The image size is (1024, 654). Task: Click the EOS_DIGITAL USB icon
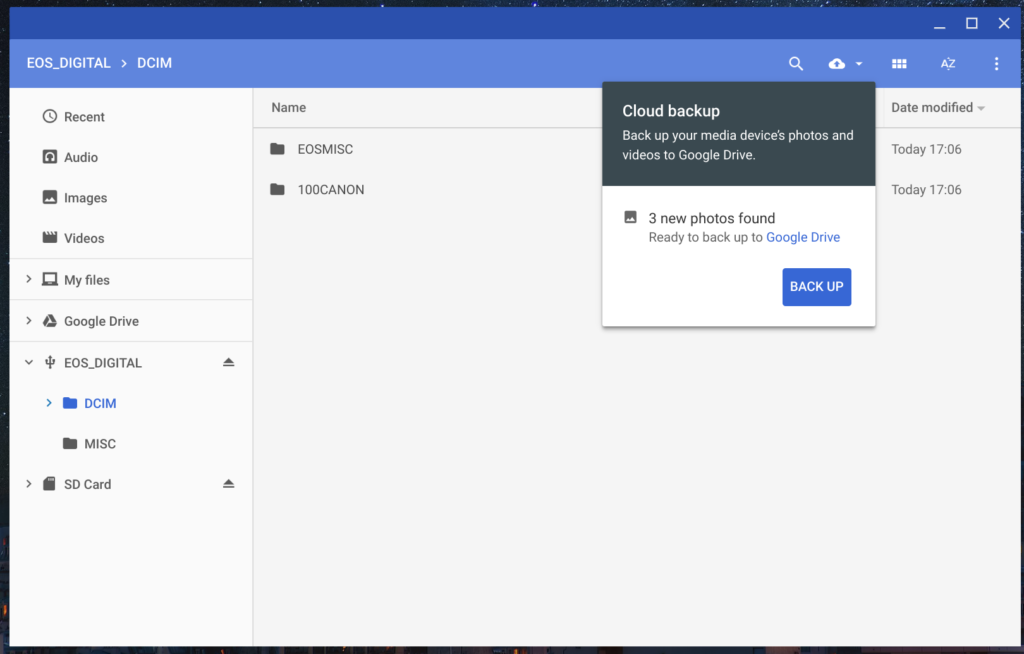[50, 362]
